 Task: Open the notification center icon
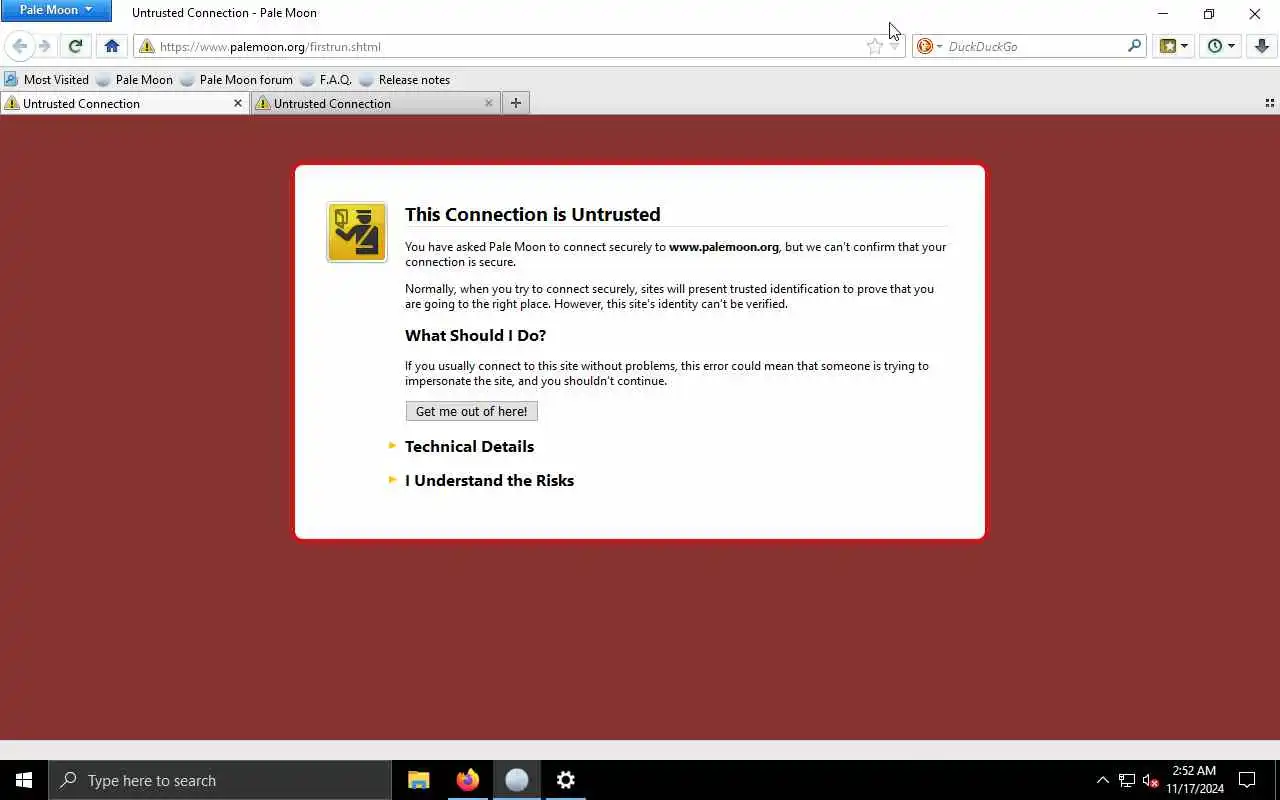click(x=1248, y=780)
